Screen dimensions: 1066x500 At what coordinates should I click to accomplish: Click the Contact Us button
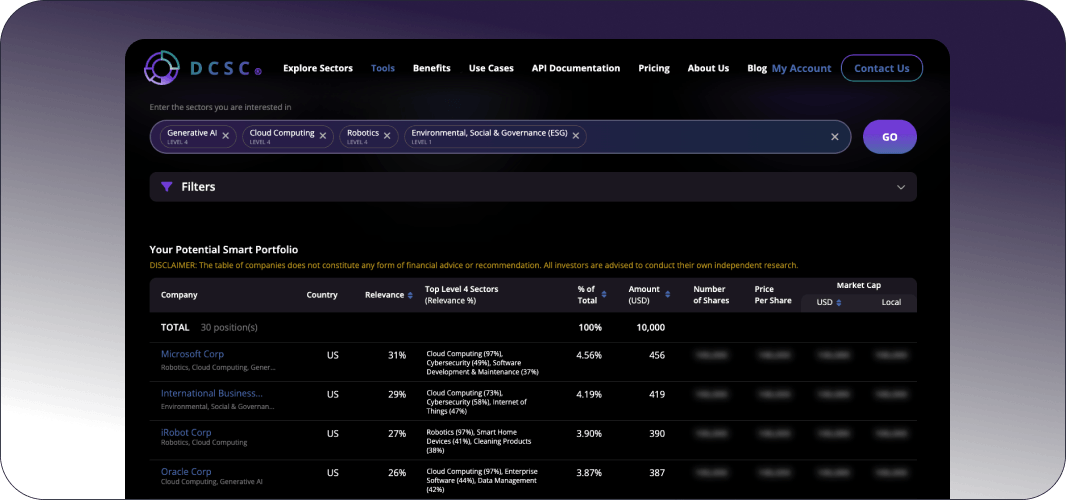[x=882, y=68]
